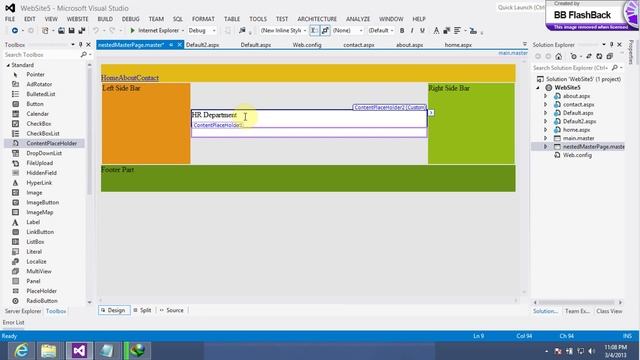
Task: Open the FILE menu
Action: coord(10,19)
